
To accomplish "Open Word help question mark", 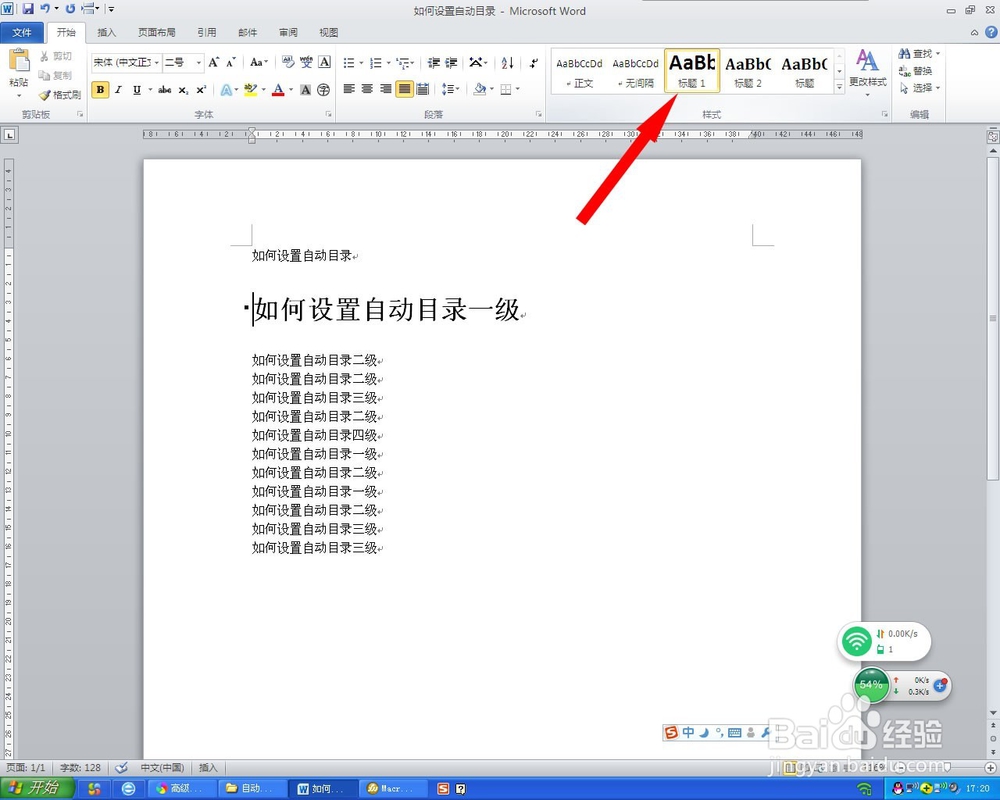I will click(x=992, y=31).
